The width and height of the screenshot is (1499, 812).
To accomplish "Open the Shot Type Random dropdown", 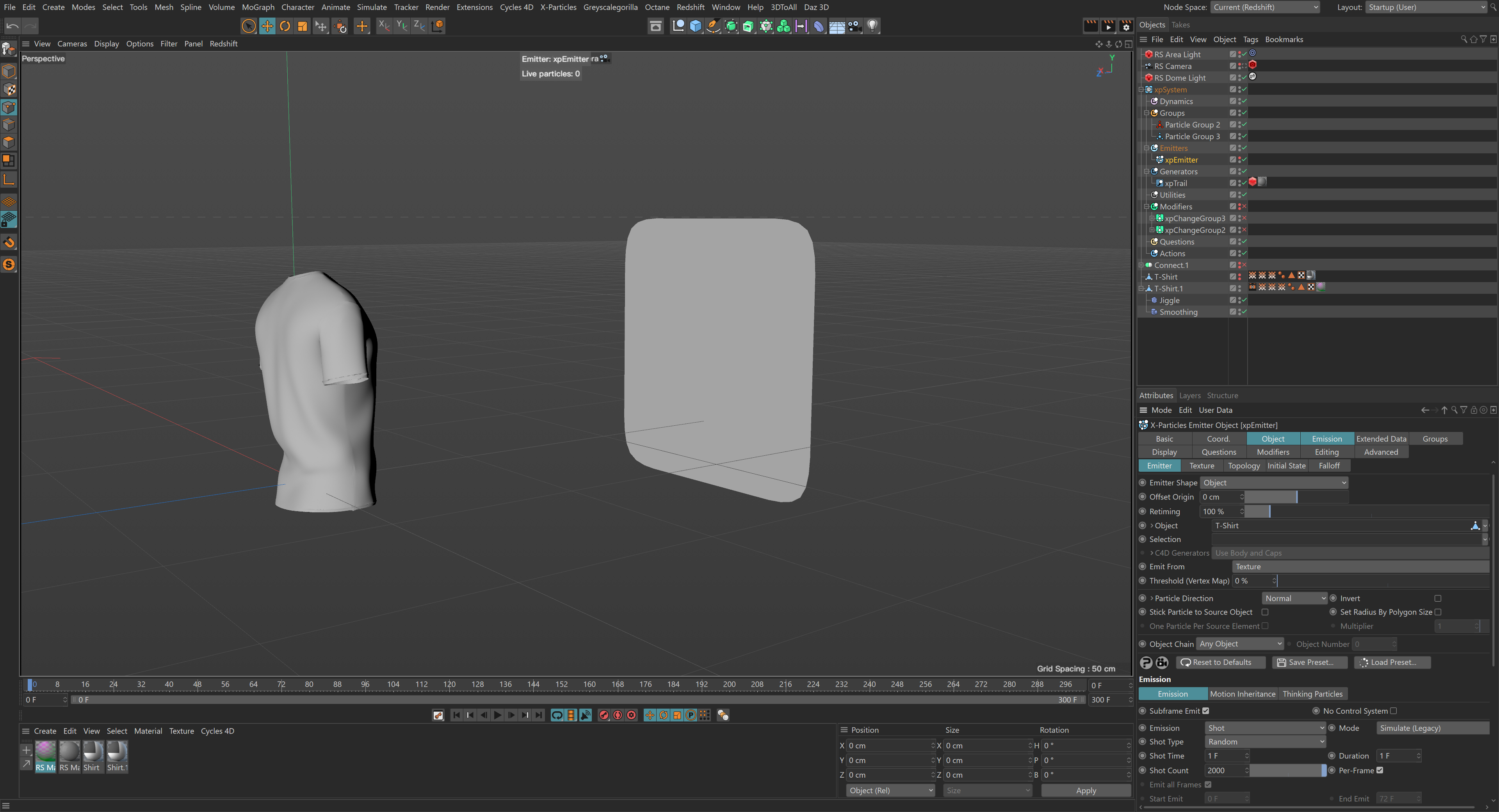I will coord(1265,742).
